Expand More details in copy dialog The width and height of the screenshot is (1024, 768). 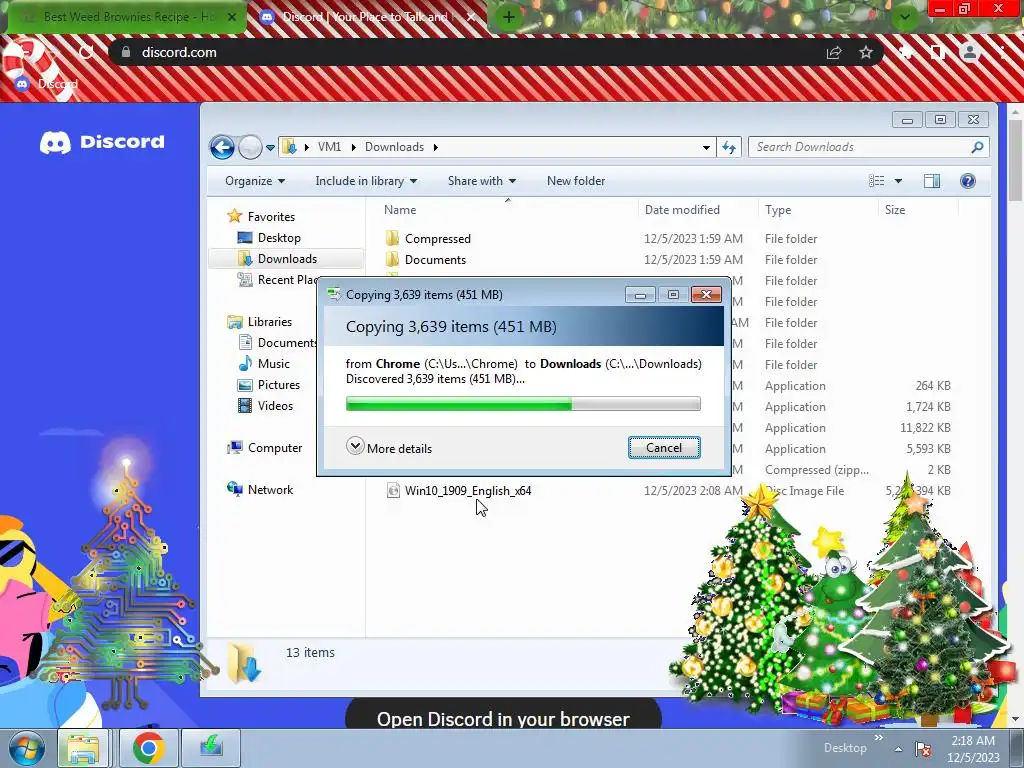pos(389,448)
